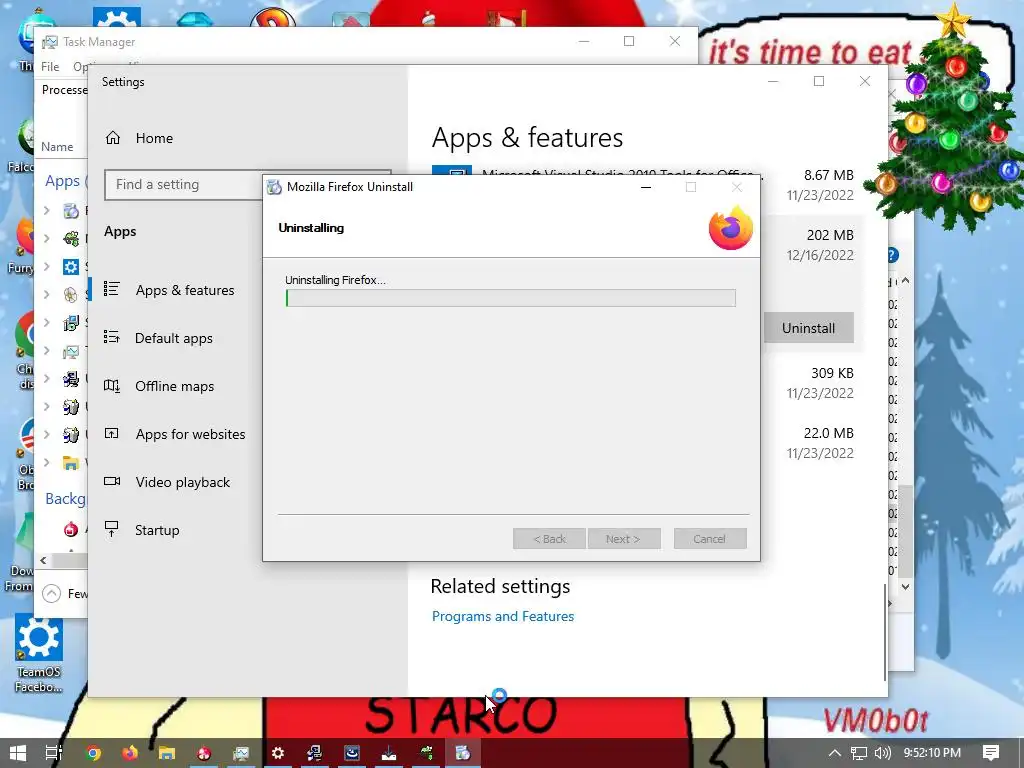Open Video playback settings page
The height and width of the screenshot is (768, 1024).
[x=167, y=482]
